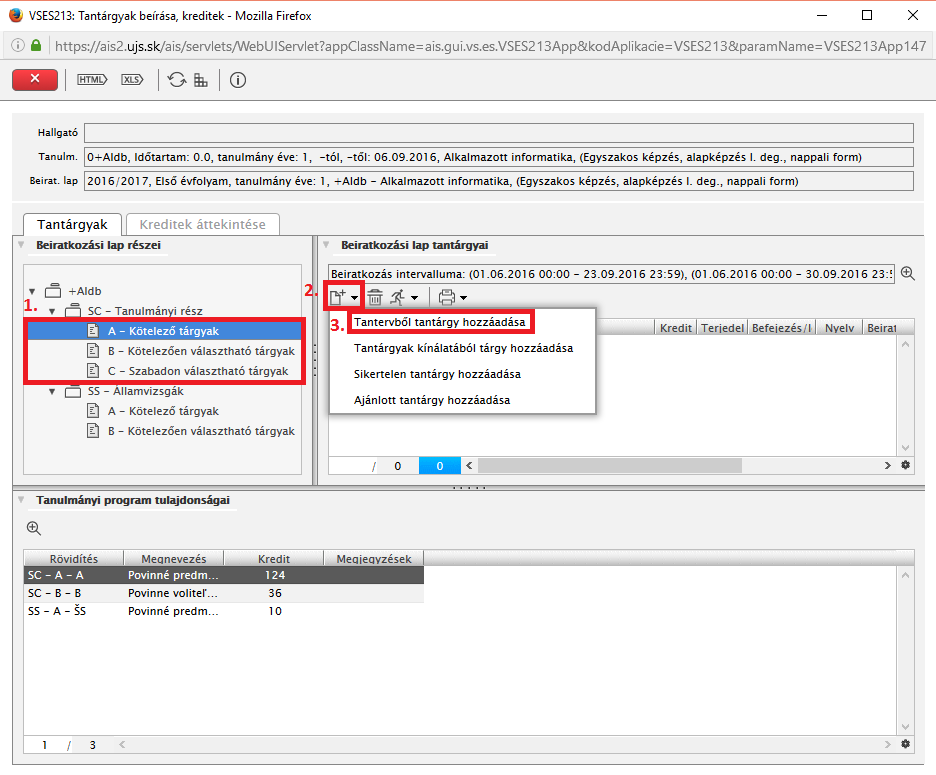Image resolution: width=936 pixels, height=775 pixels.
Task: Click magnifier in Tanulmányi program panel
Action: (33, 528)
